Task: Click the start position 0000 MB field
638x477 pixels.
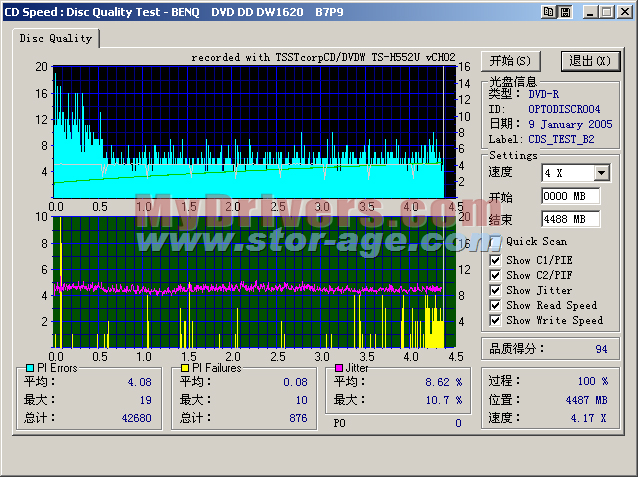Action: click(569, 196)
